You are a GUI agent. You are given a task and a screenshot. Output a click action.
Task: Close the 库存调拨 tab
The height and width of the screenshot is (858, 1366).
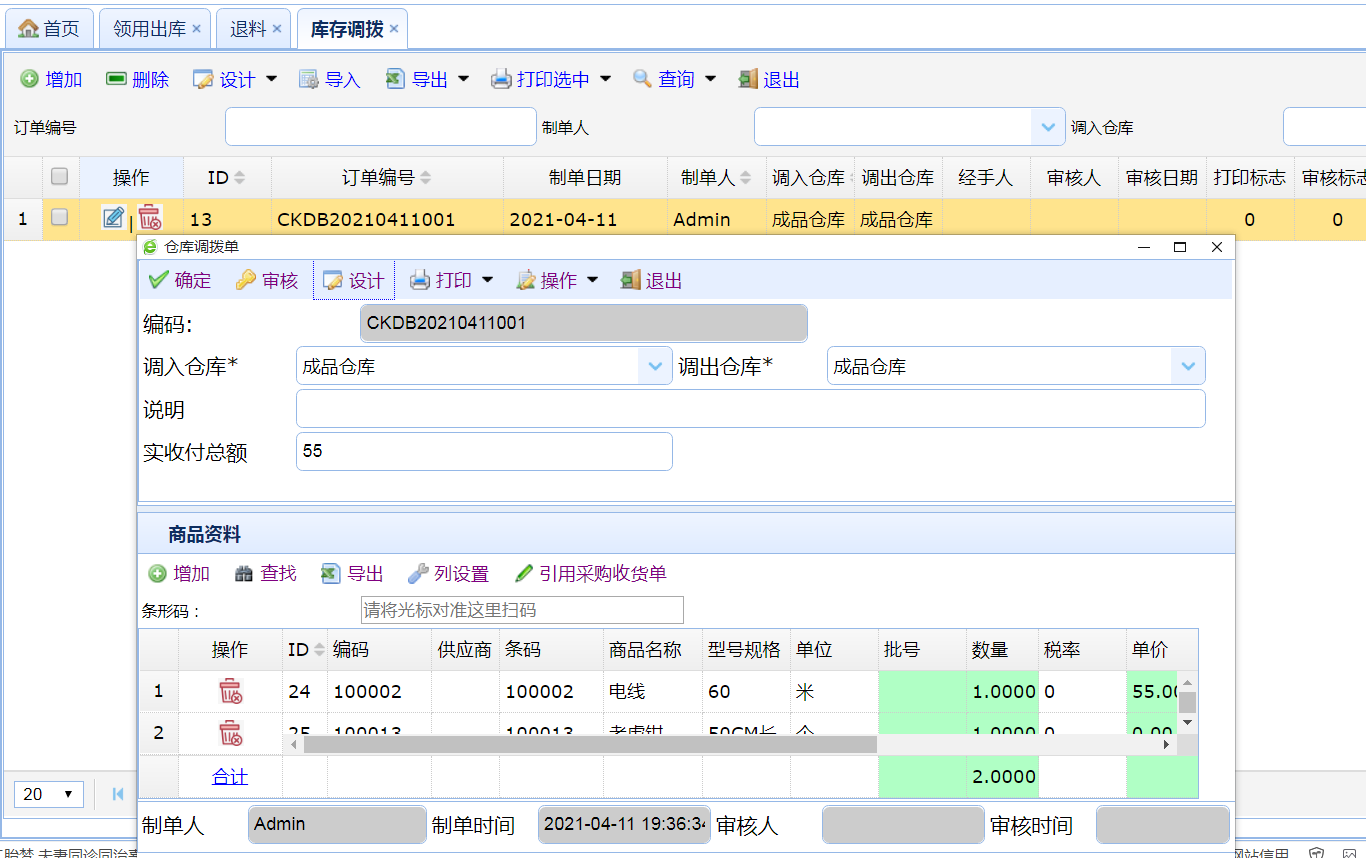click(x=394, y=29)
